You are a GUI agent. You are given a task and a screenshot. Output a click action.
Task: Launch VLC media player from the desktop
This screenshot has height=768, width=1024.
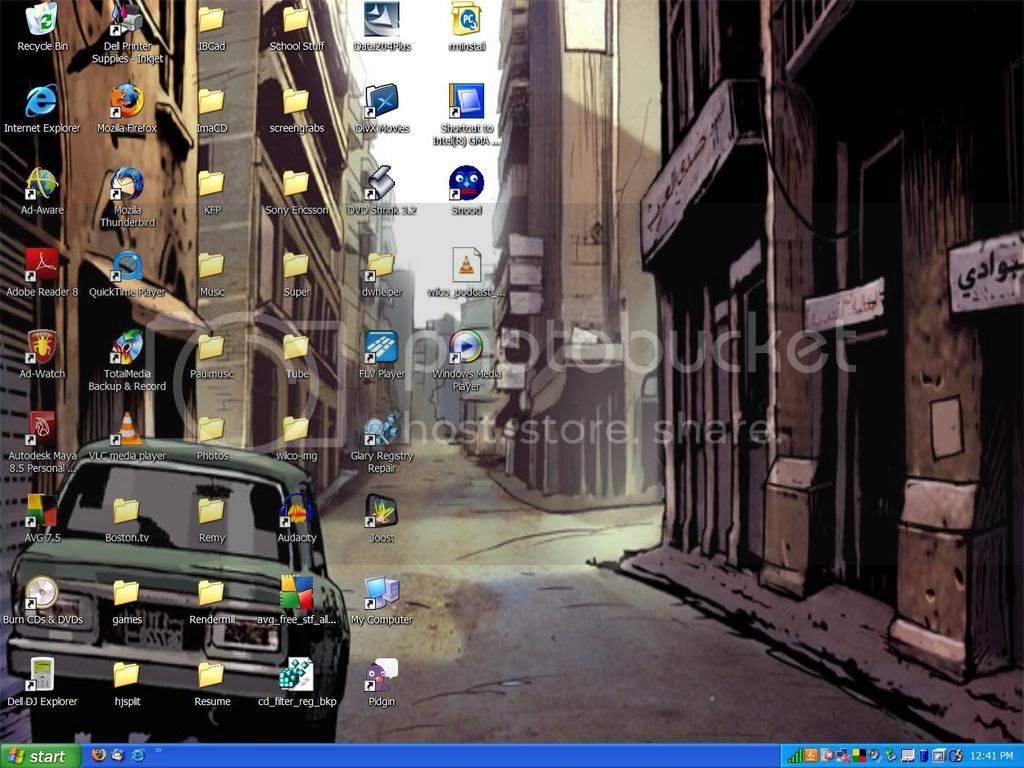[127, 430]
